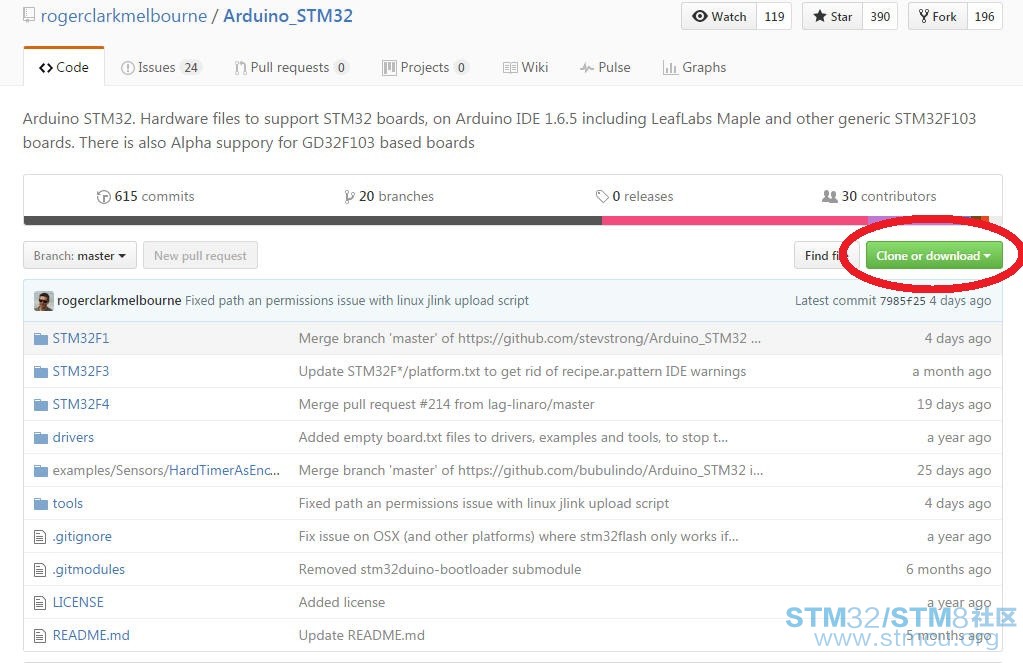
Task: Open the README.md file
Action: click(x=91, y=636)
